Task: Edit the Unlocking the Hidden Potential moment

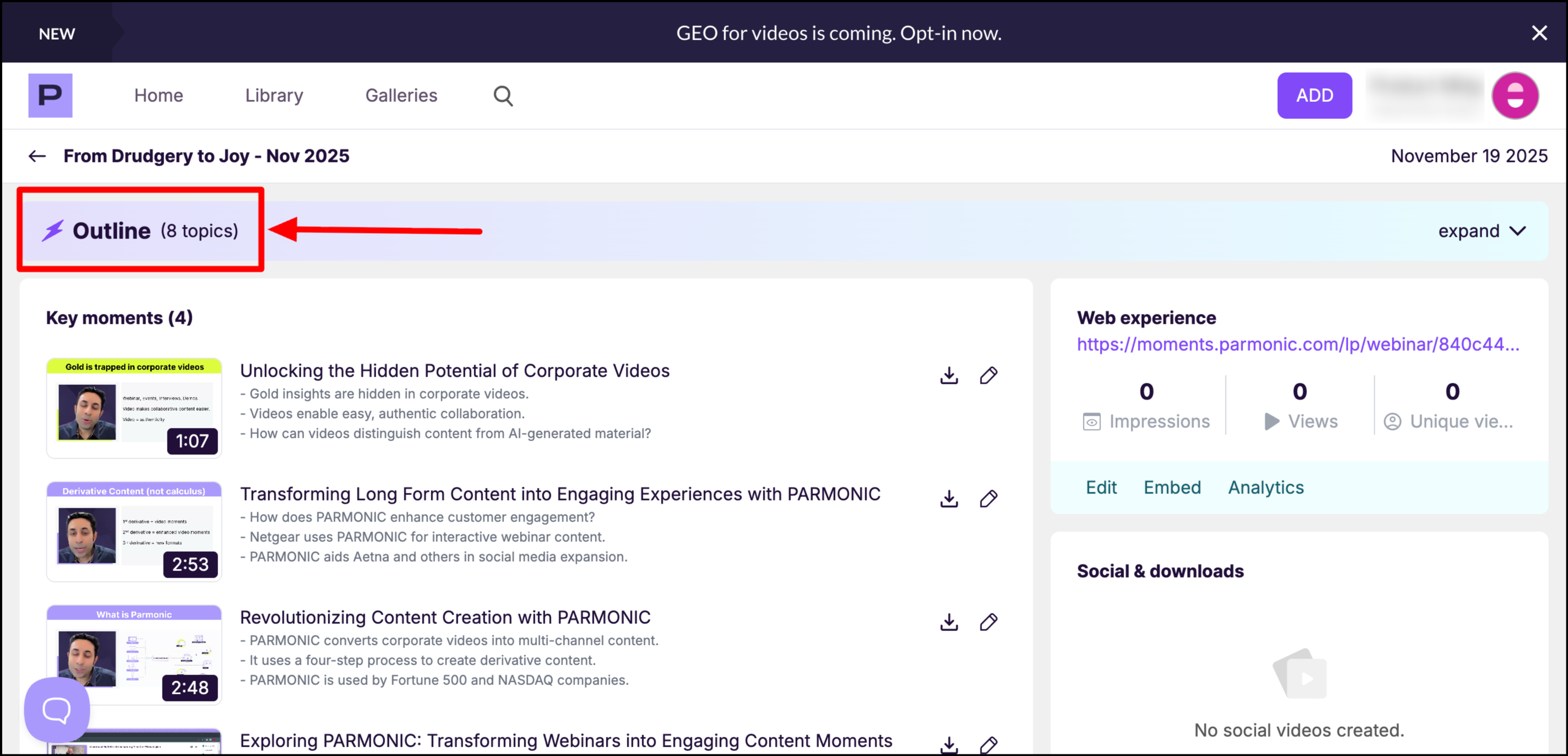Action: [988, 376]
